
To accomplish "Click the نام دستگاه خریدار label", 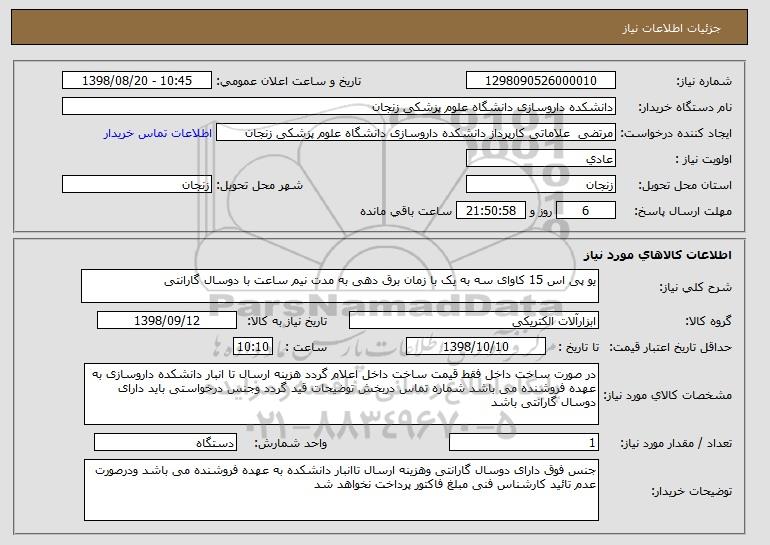I will [x=685, y=108].
